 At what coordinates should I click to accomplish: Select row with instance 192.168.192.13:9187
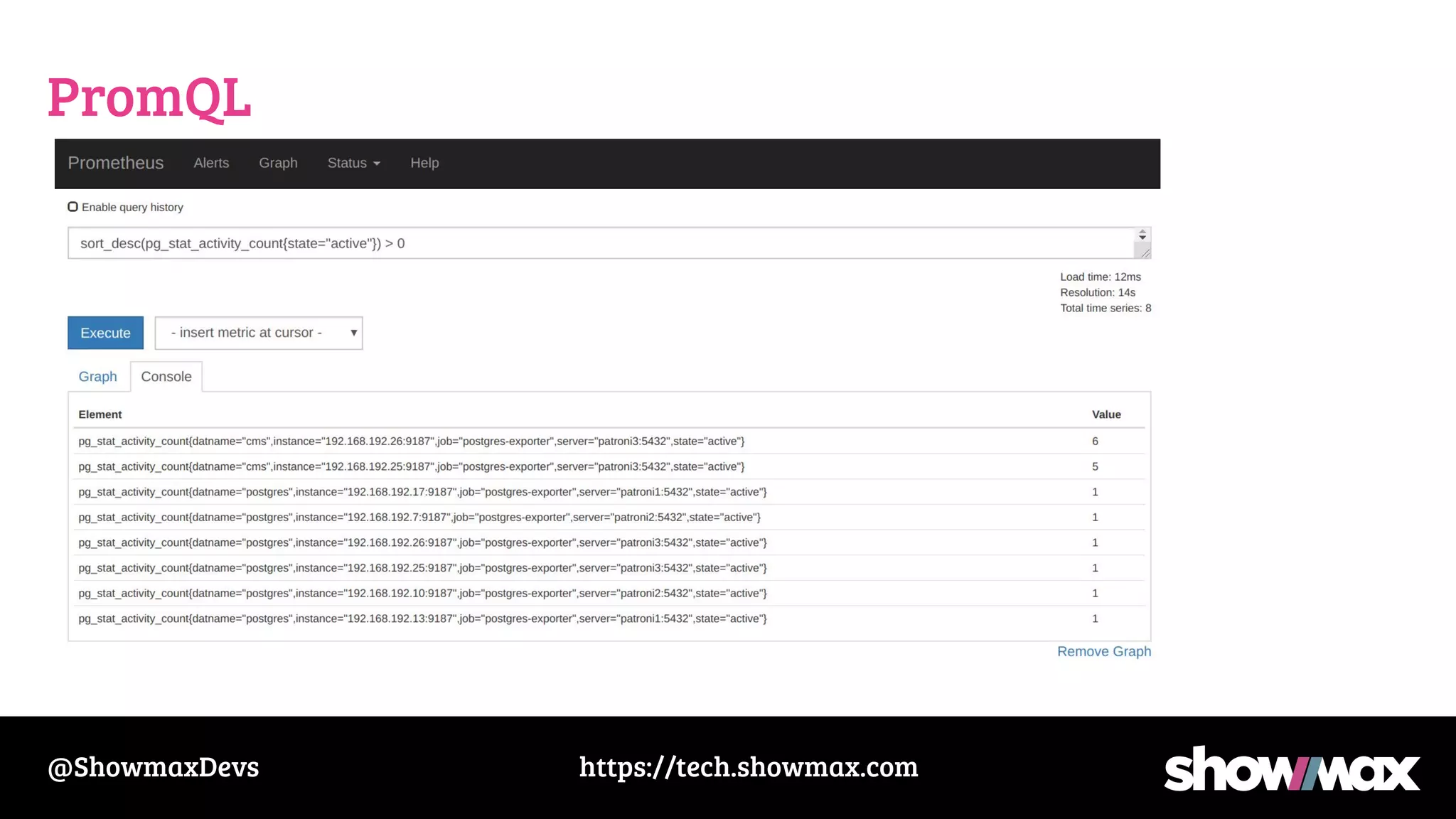pos(609,619)
